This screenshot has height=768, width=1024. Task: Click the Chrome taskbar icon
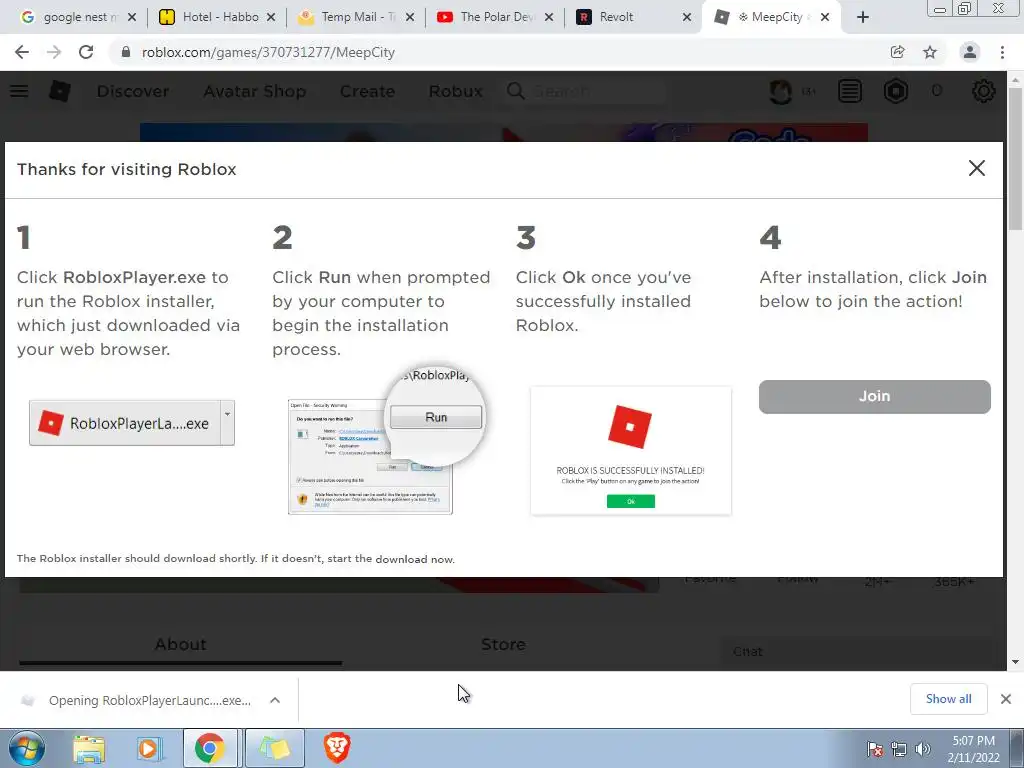click(x=210, y=748)
